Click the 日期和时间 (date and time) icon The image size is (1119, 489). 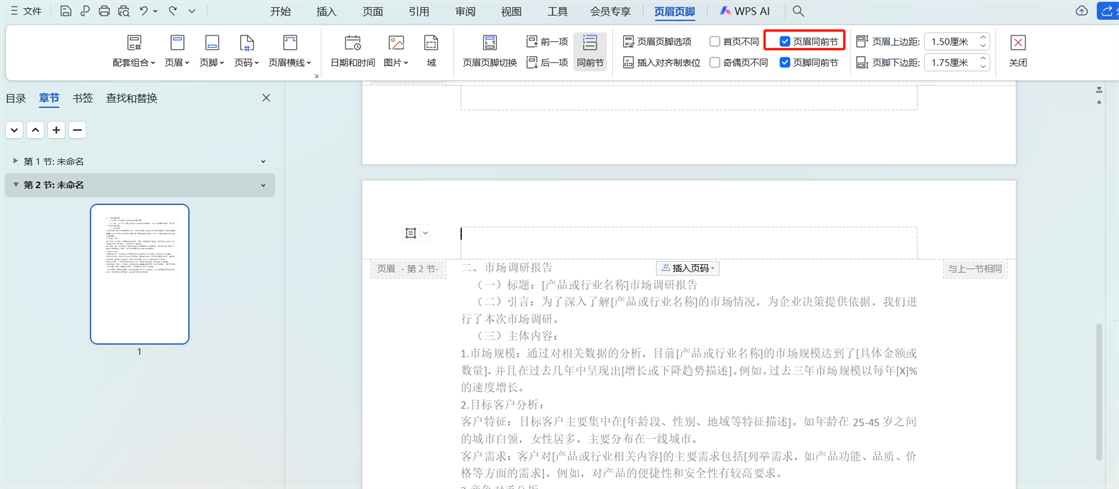pos(352,44)
